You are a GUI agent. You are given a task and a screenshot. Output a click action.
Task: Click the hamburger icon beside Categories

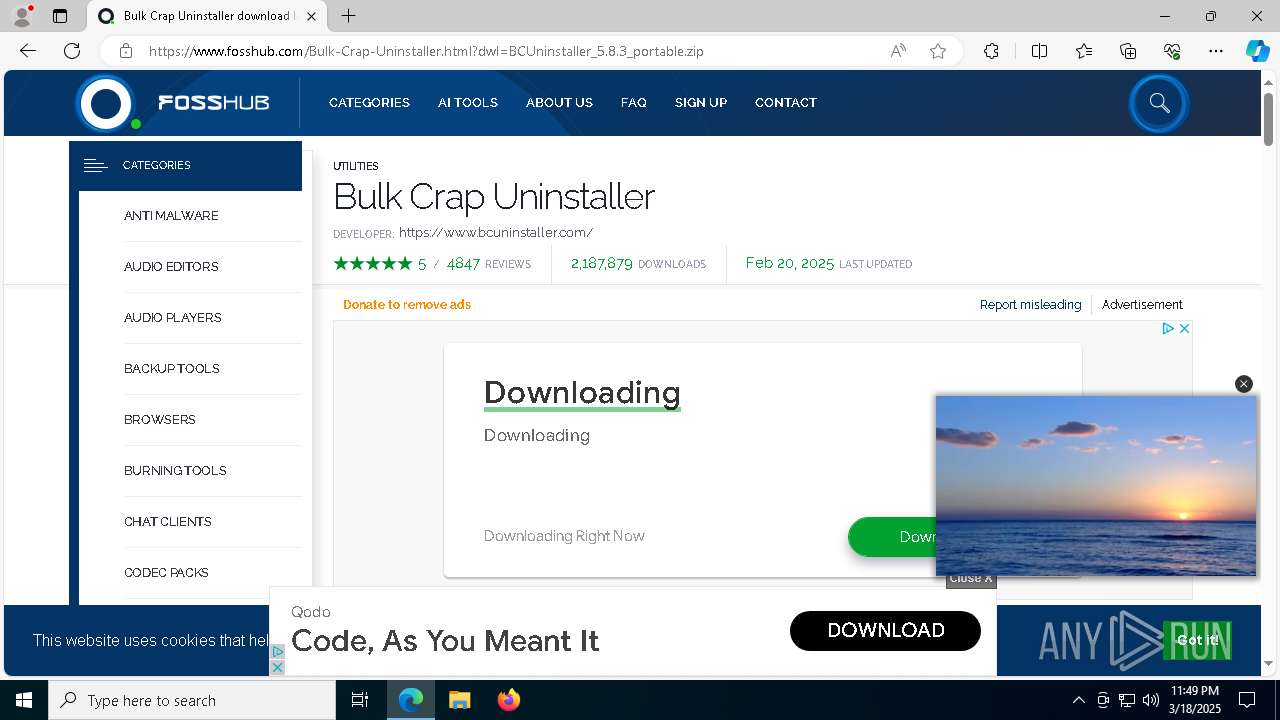[95, 166]
